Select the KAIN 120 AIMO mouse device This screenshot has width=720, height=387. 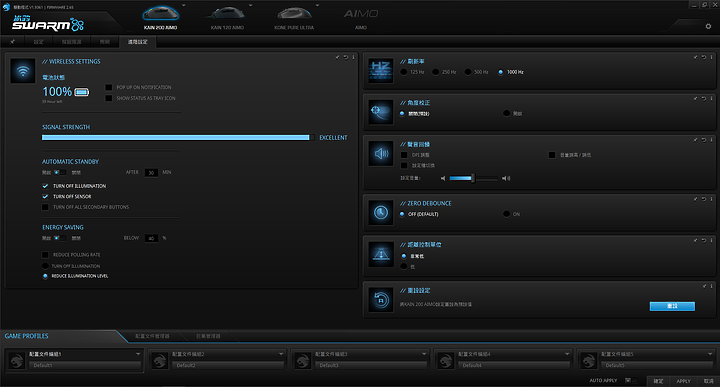(227, 16)
